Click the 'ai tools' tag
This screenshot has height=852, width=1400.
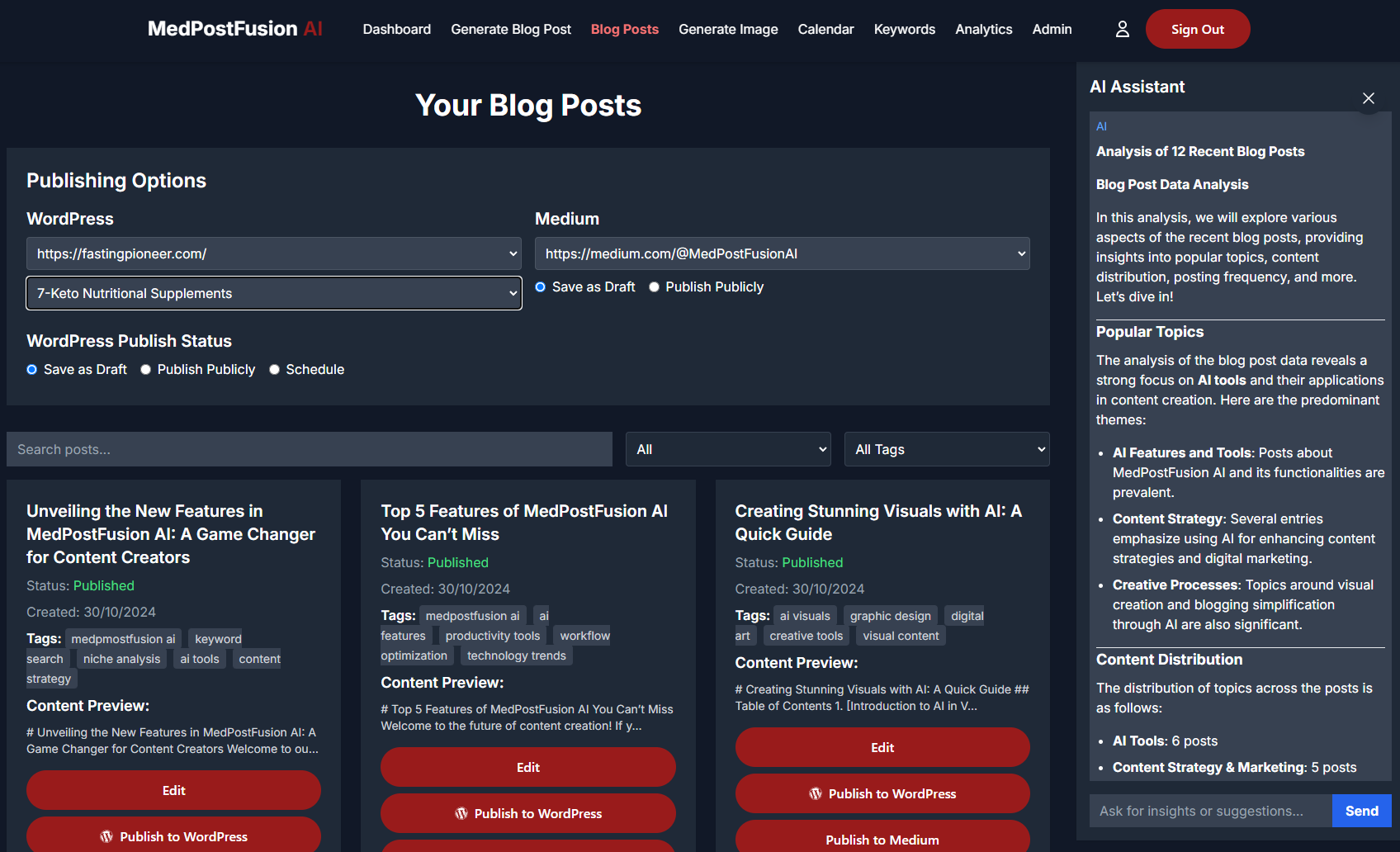tap(200, 659)
